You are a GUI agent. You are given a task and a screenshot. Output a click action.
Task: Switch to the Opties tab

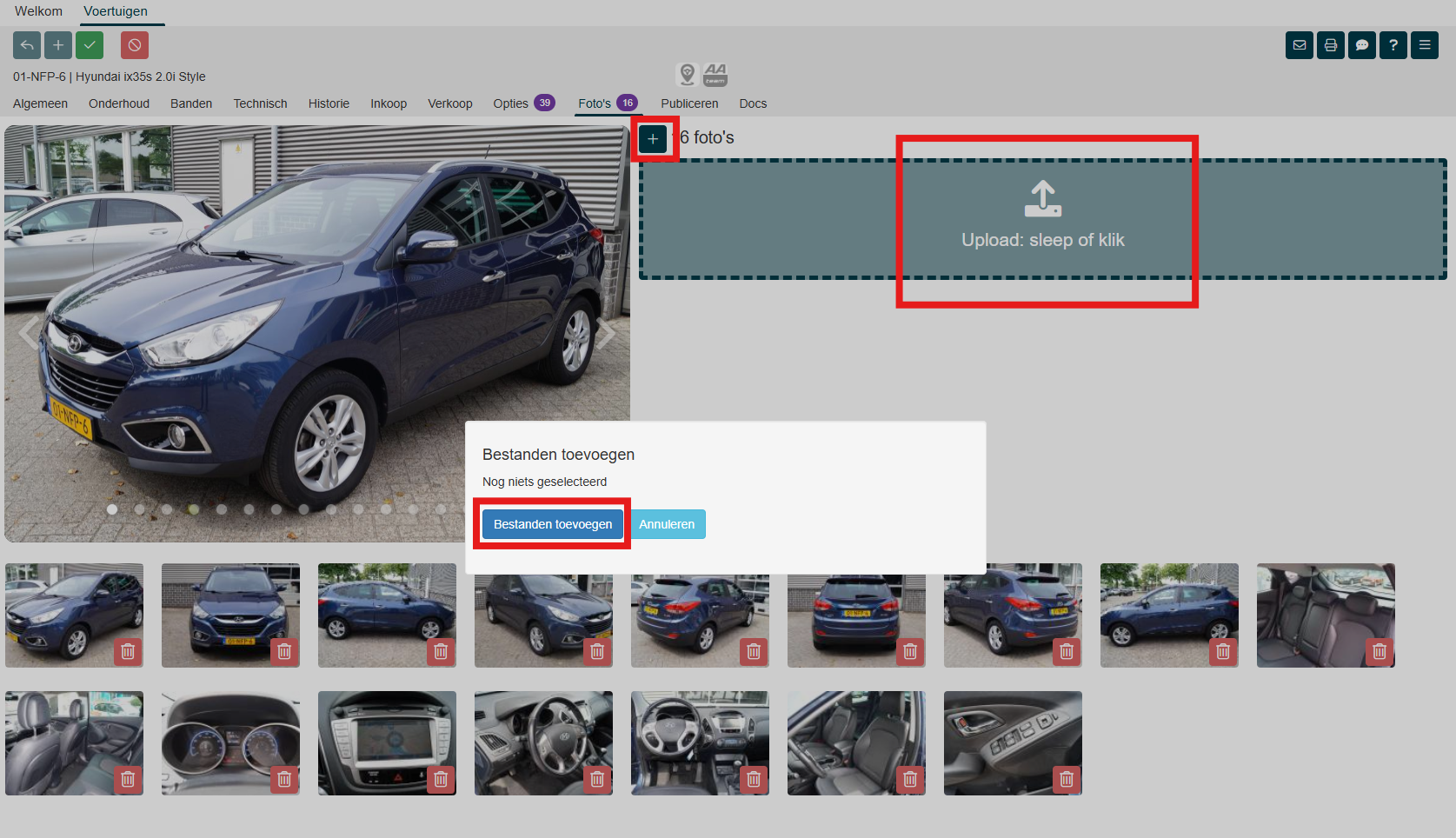click(x=511, y=103)
